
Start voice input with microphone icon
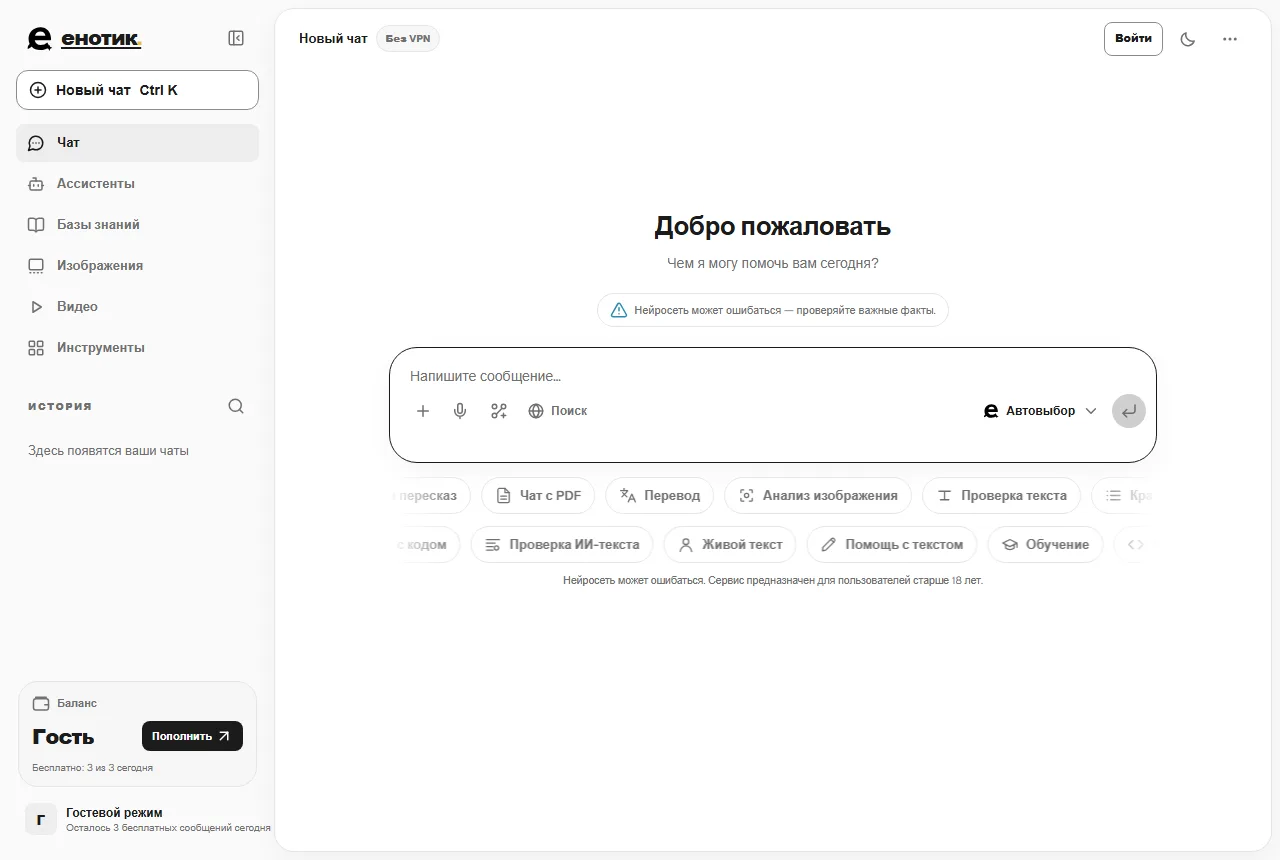point(460,411)
